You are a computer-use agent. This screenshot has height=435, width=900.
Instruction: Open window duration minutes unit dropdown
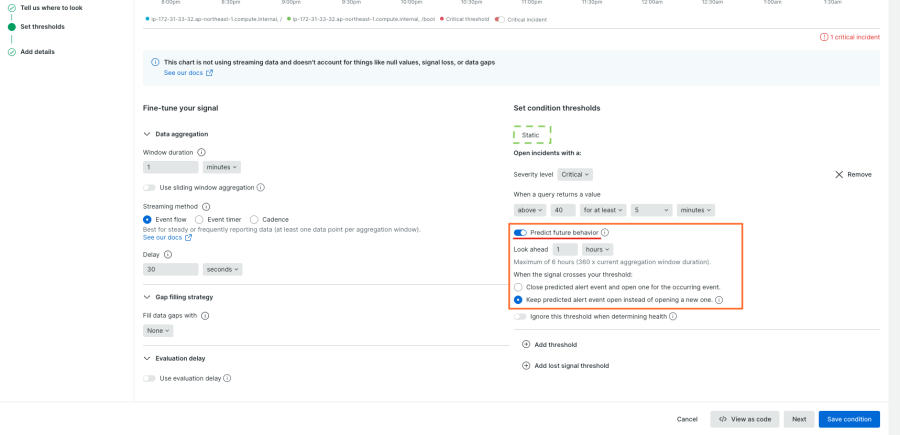[222, 167]
